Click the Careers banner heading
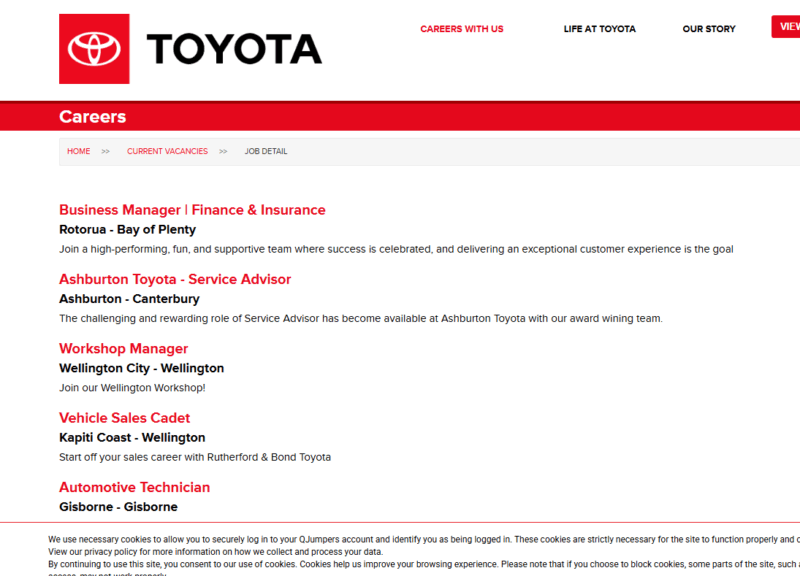This screenshot has height=576, width=800. [x=92, y=117]
